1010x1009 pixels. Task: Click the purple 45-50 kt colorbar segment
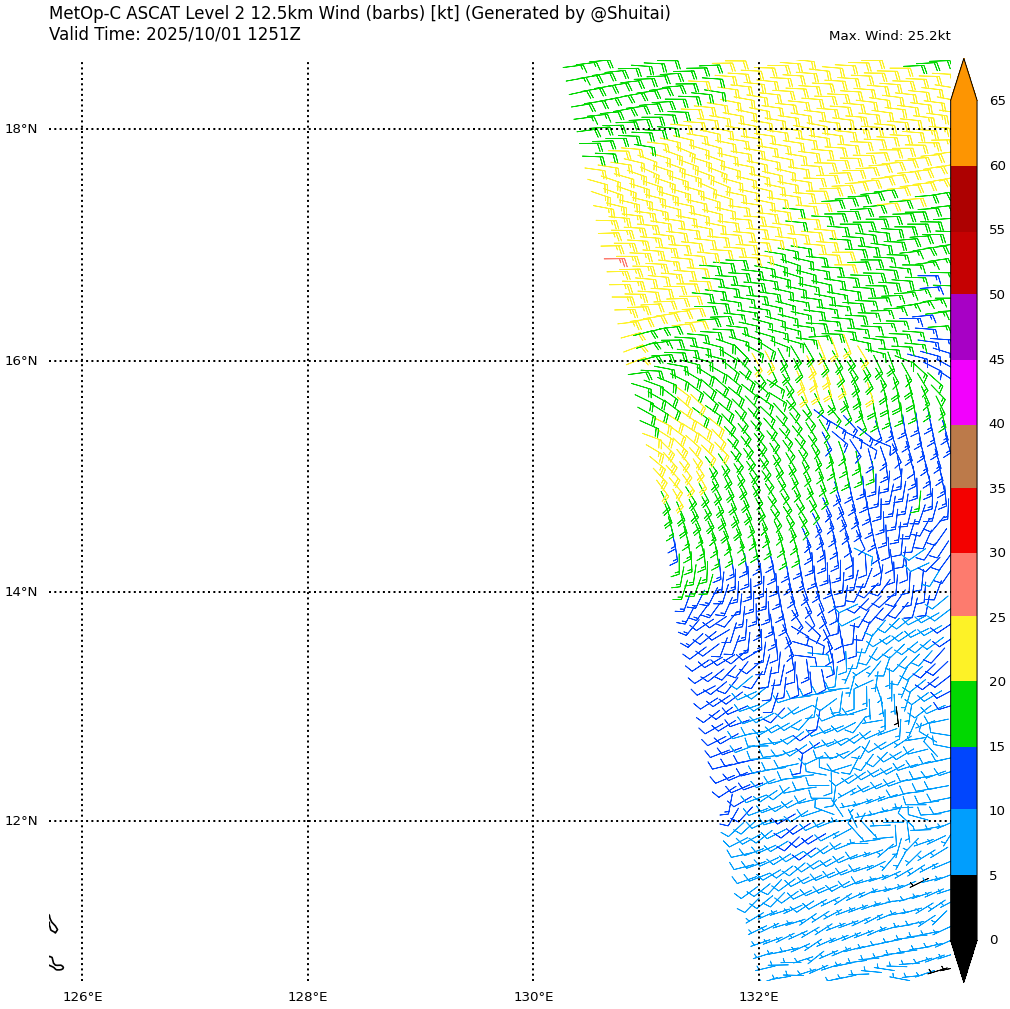coord(963,327)
